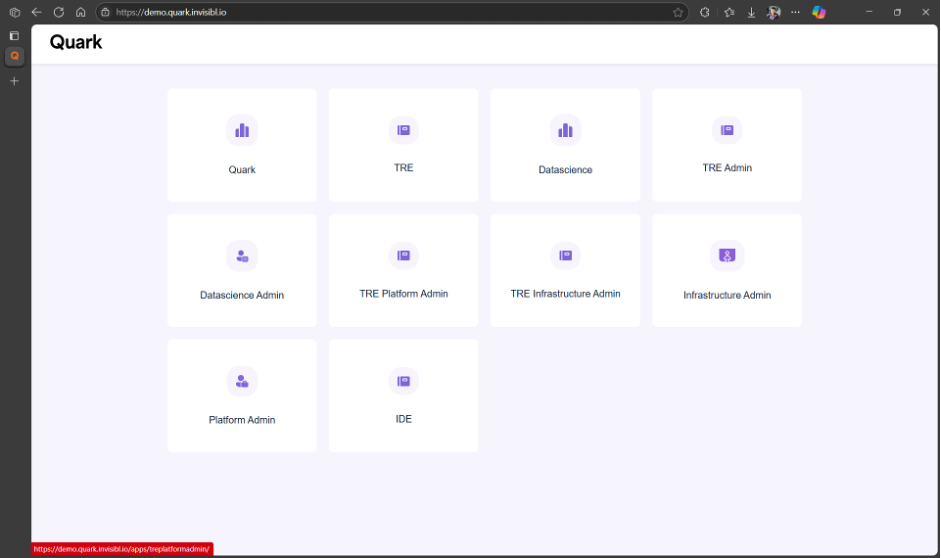This screenshot has height=558, width=941.
Task: Click the Quark header title
Action: (76, 42)
